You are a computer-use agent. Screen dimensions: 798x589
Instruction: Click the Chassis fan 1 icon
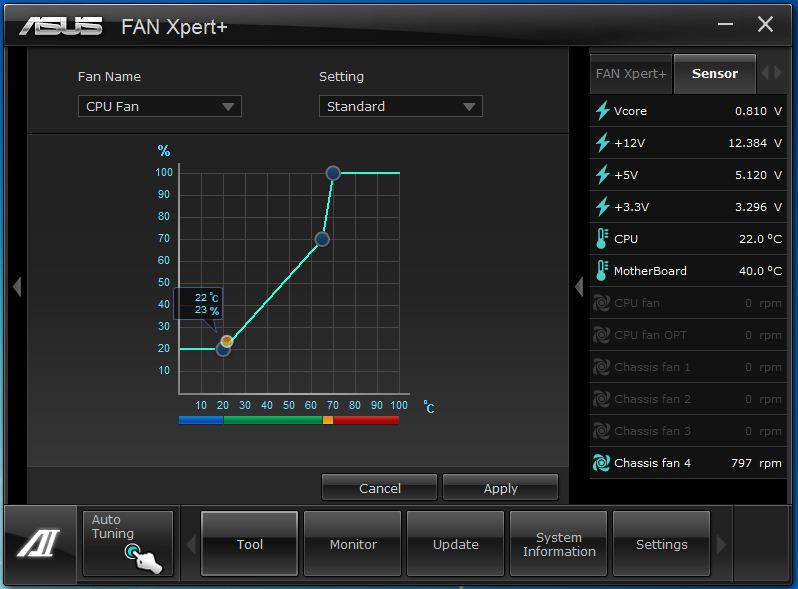(x=602, y=367)
